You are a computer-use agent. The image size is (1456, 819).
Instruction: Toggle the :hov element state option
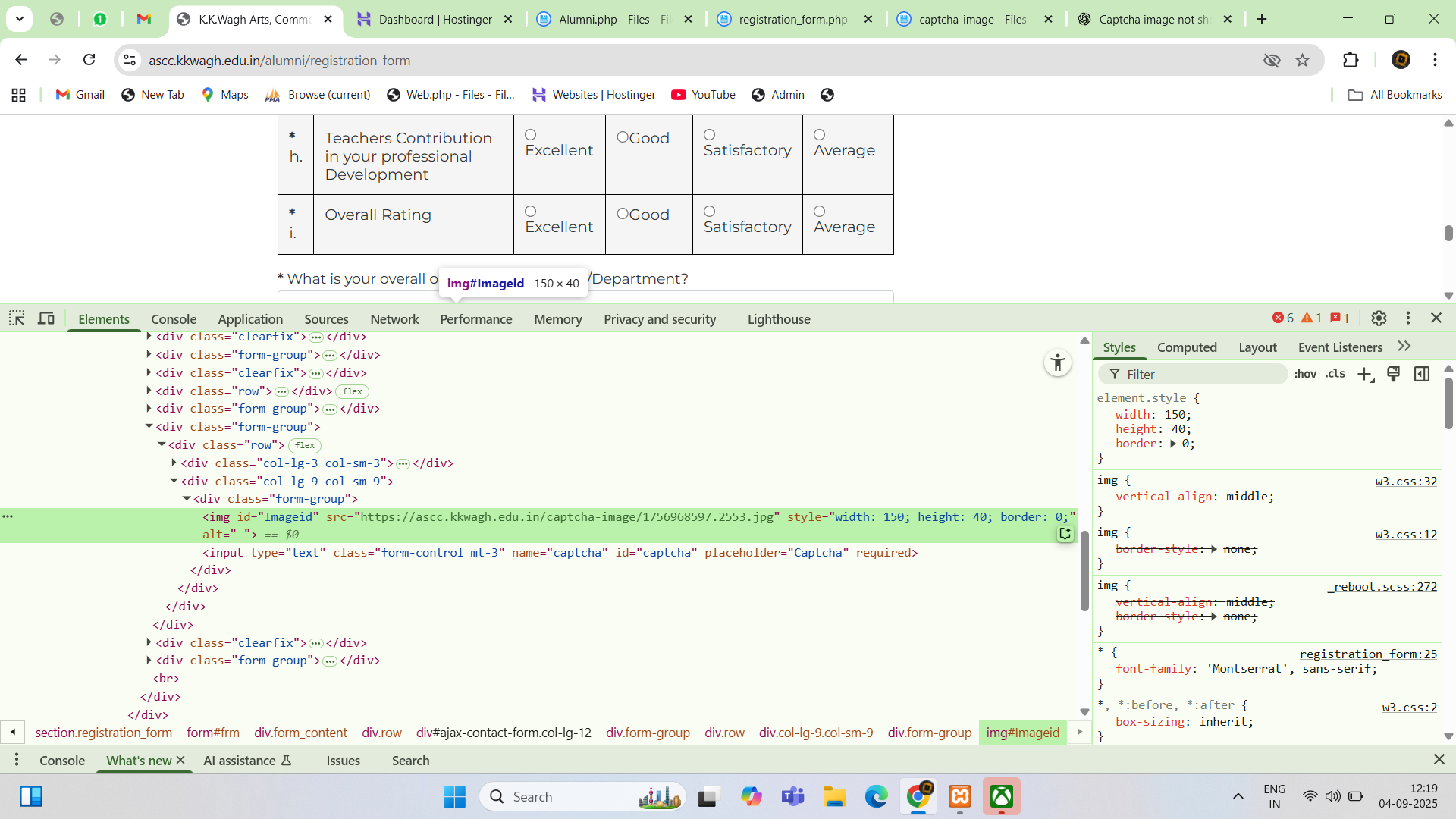[1305, 374]
